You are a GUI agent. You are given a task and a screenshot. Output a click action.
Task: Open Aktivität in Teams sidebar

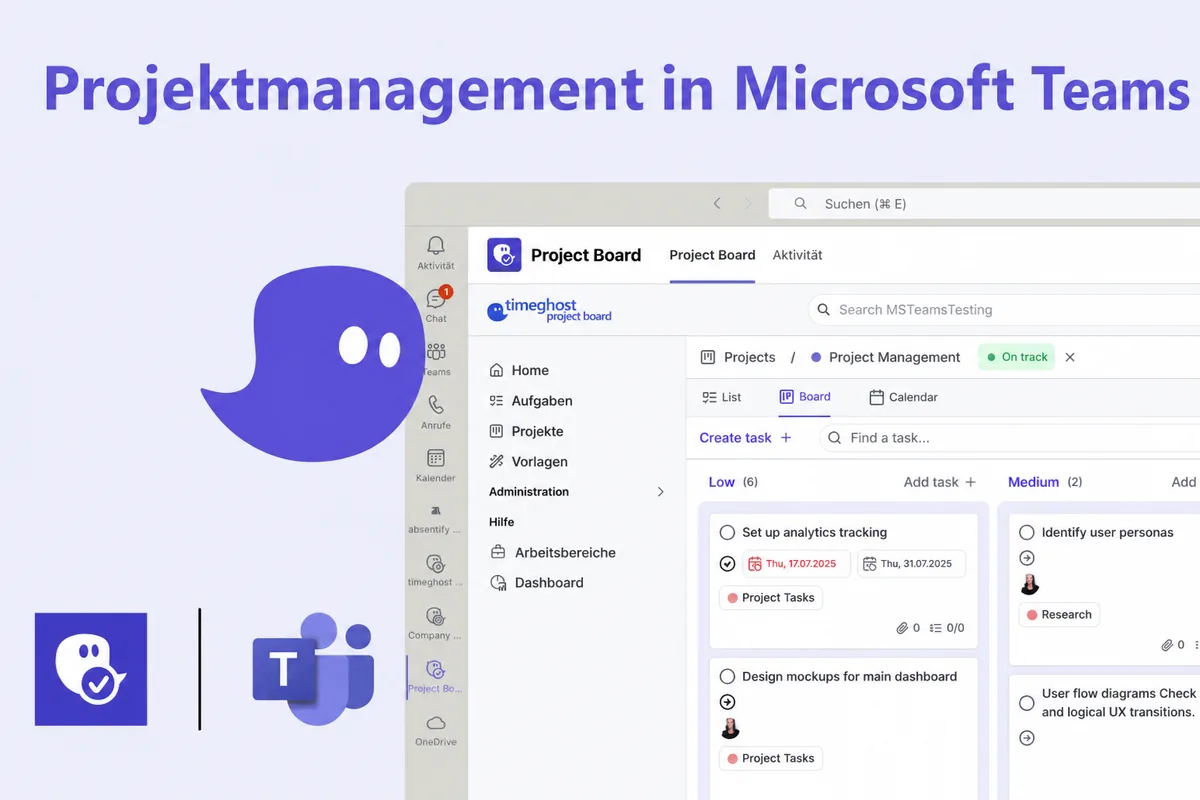[436, 253]
